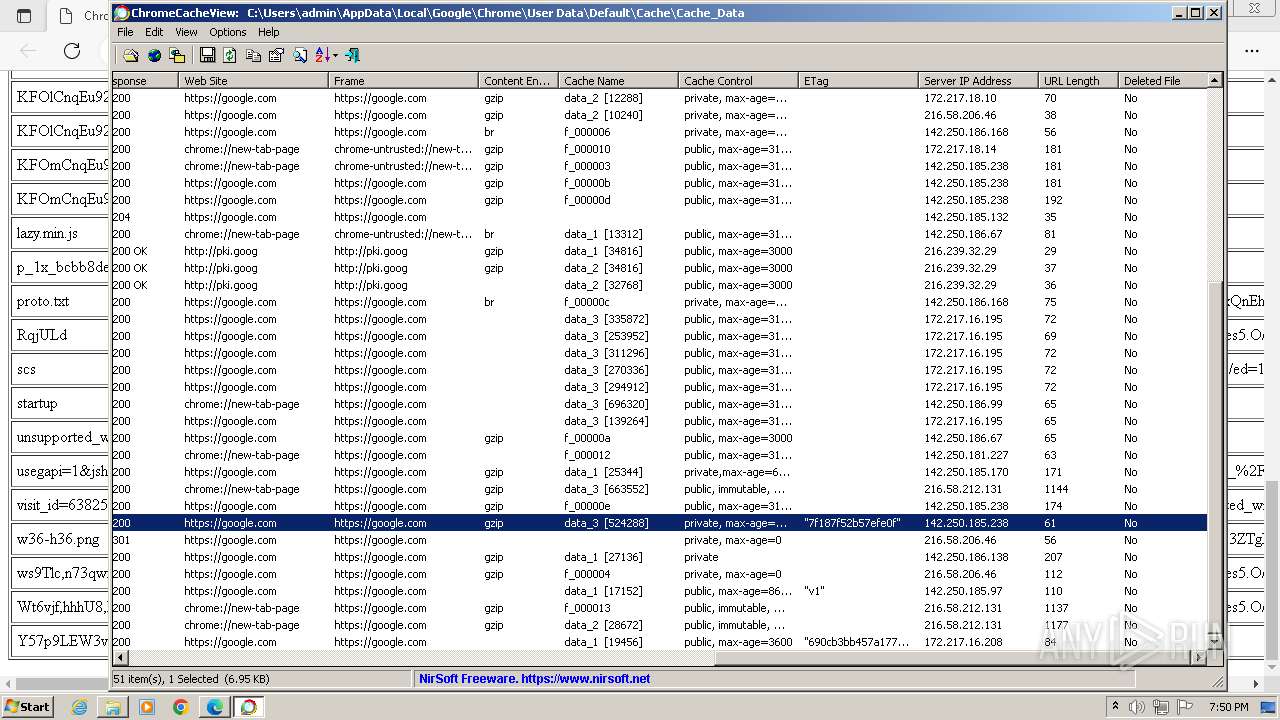Viewport: 1280px width, 720px height.
Task: Sort by the Cache Control column header
Action: (x=738, y=81)
